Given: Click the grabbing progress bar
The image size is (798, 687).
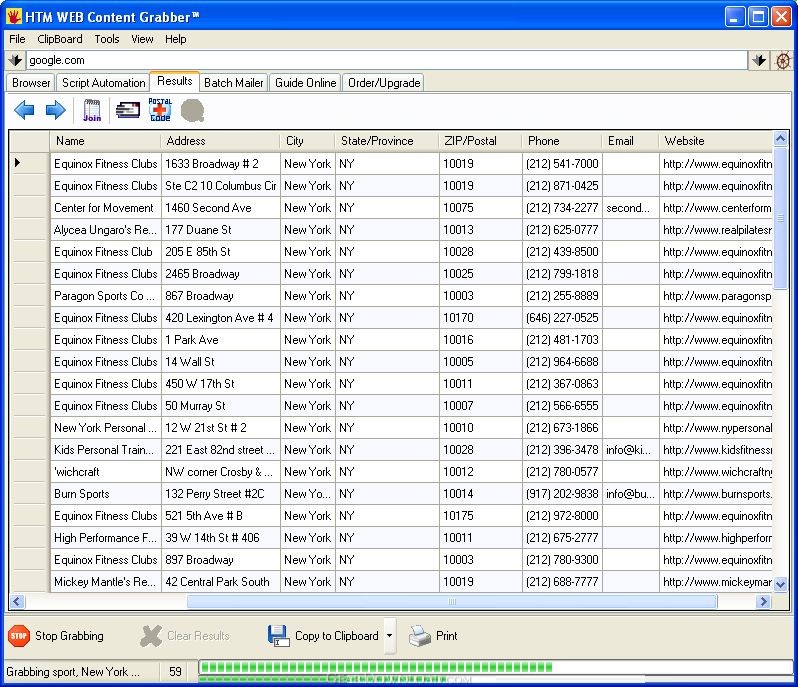Looking at the screenshot, I should [494, 667].
